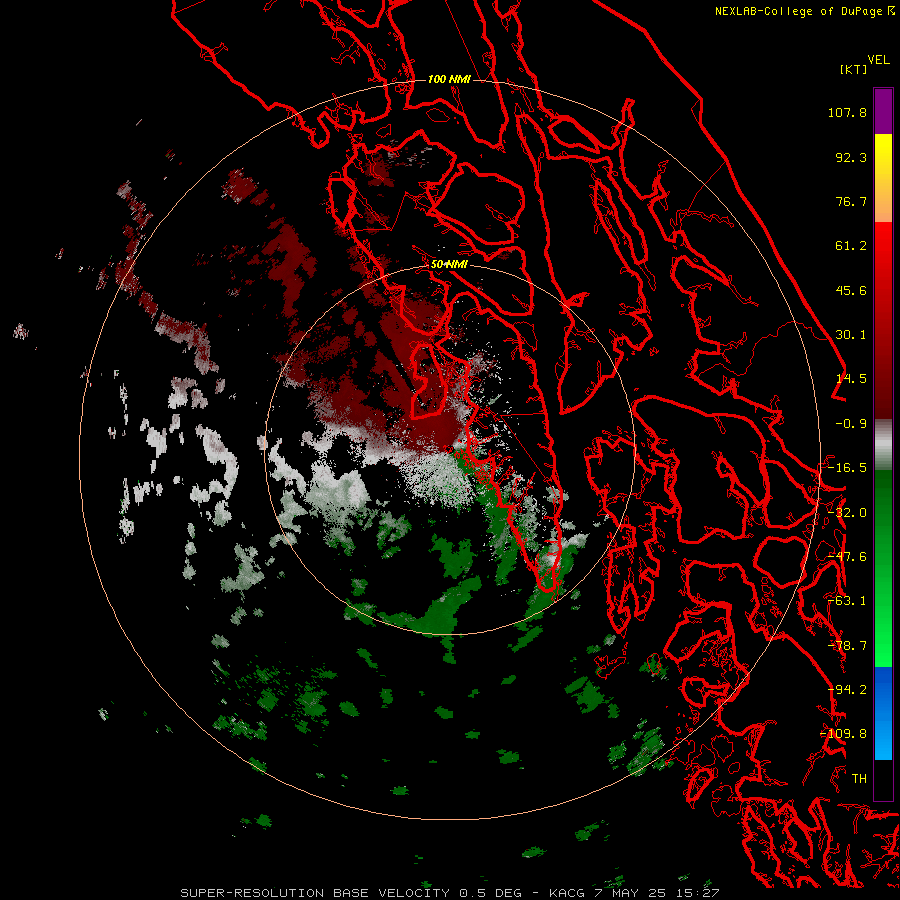Select the 14.5 velocity scale value
This screenshot has height=900, width=900.
[x=851, y=379]
